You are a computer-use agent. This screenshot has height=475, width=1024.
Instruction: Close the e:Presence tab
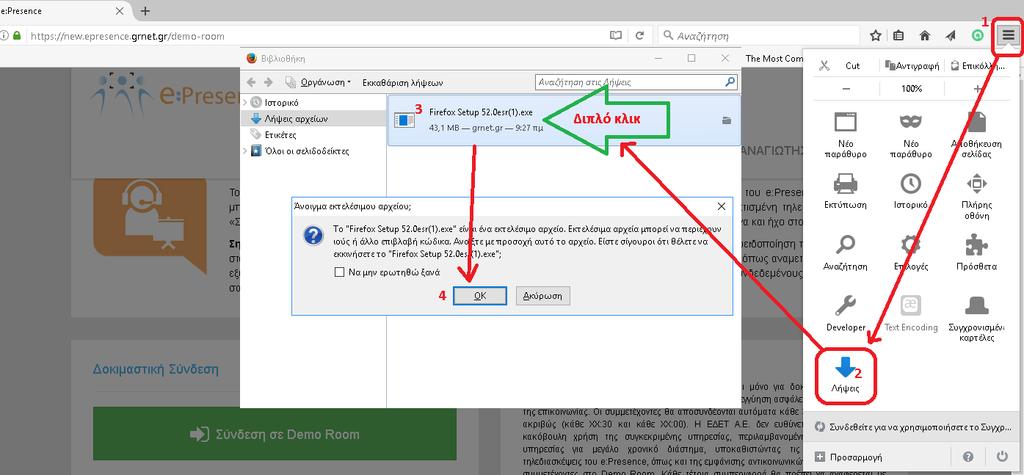[120, 11]
